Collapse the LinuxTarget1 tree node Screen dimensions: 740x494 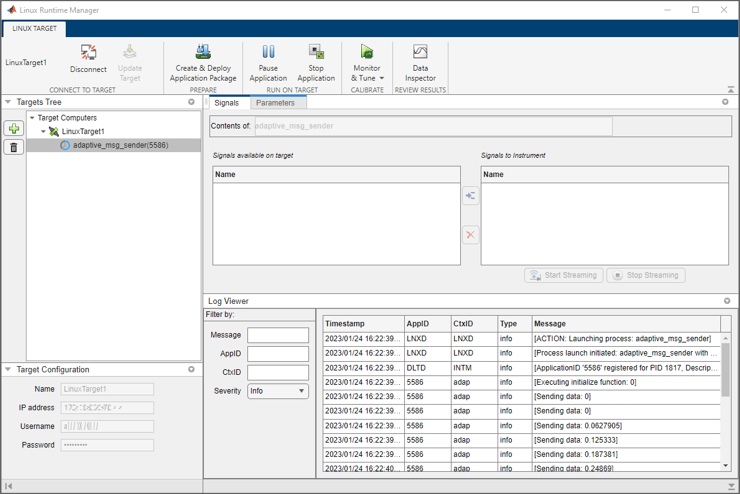[43, 131]
